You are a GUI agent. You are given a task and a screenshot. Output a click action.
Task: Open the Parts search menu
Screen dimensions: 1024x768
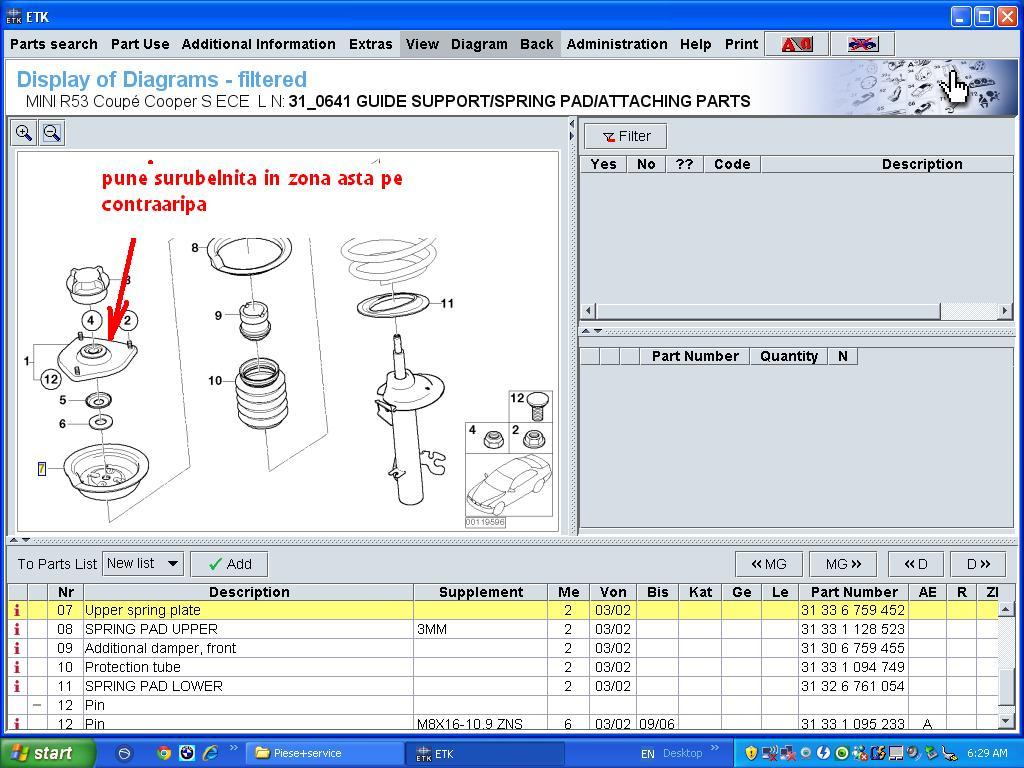click(x=54, y=44)
